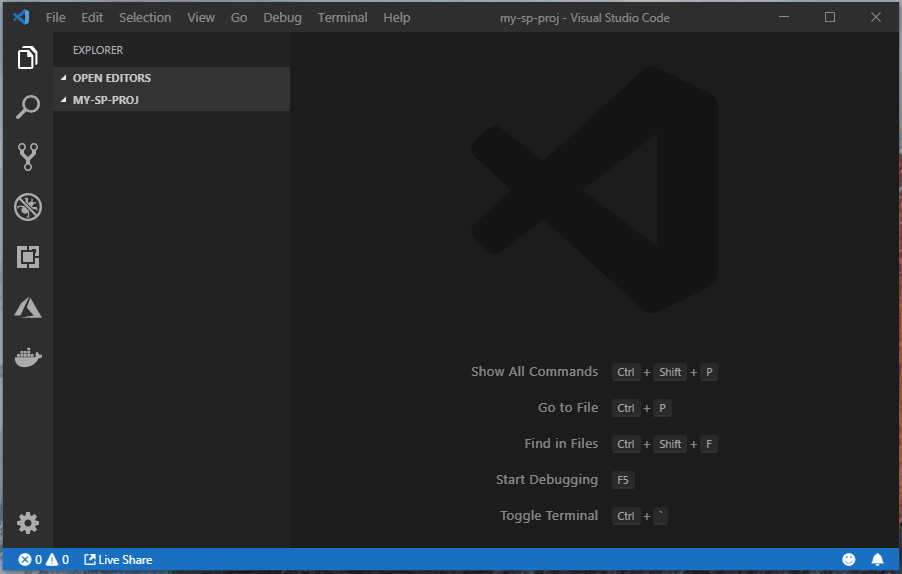Open the Source Control view icon
902x574 pixels.
click(28, 157)
